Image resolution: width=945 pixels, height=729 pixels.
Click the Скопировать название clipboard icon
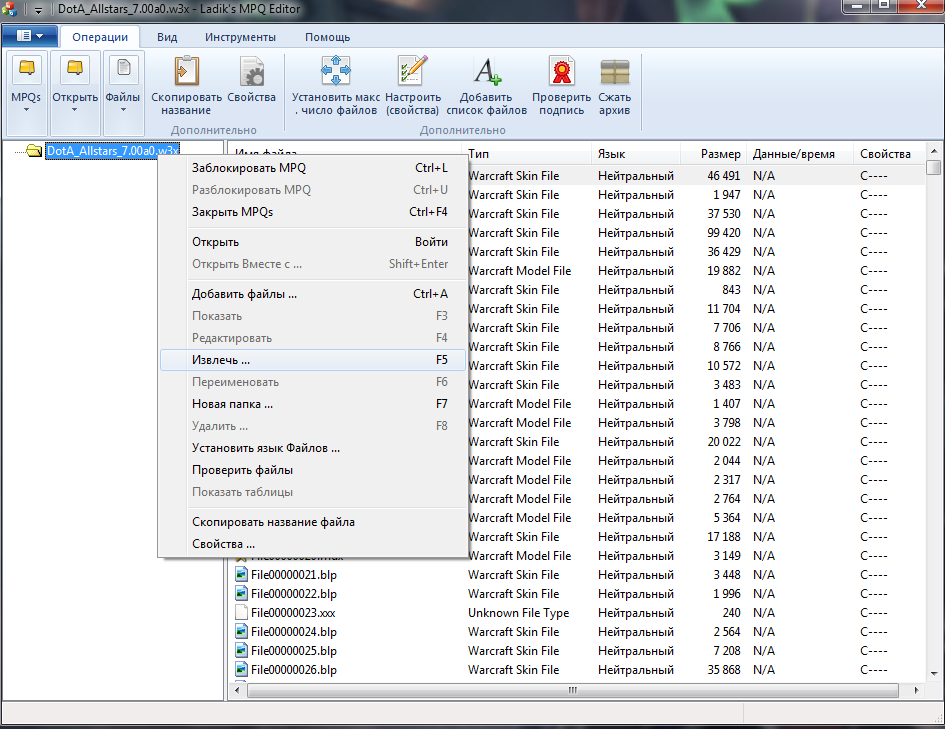[186, 70]
